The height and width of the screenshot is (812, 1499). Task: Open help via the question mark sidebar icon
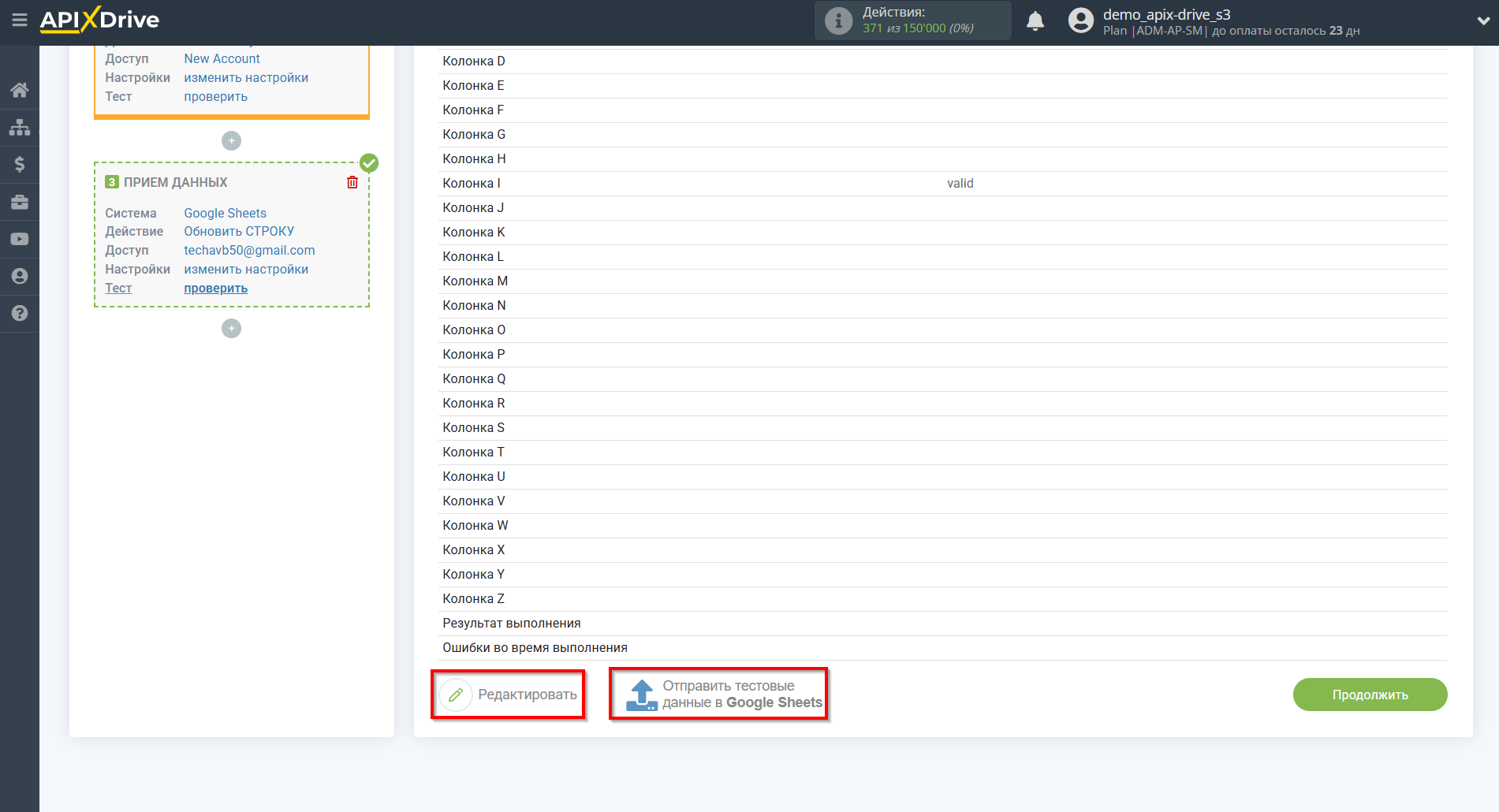(20, 313)
